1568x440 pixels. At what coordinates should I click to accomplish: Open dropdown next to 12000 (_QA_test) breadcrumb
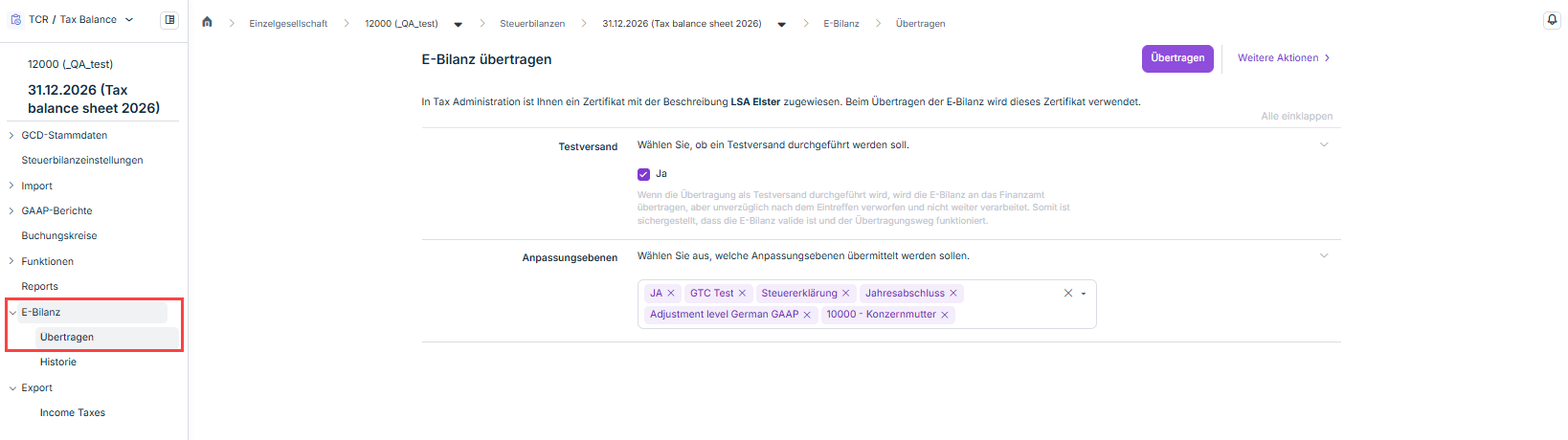point(458,24)
